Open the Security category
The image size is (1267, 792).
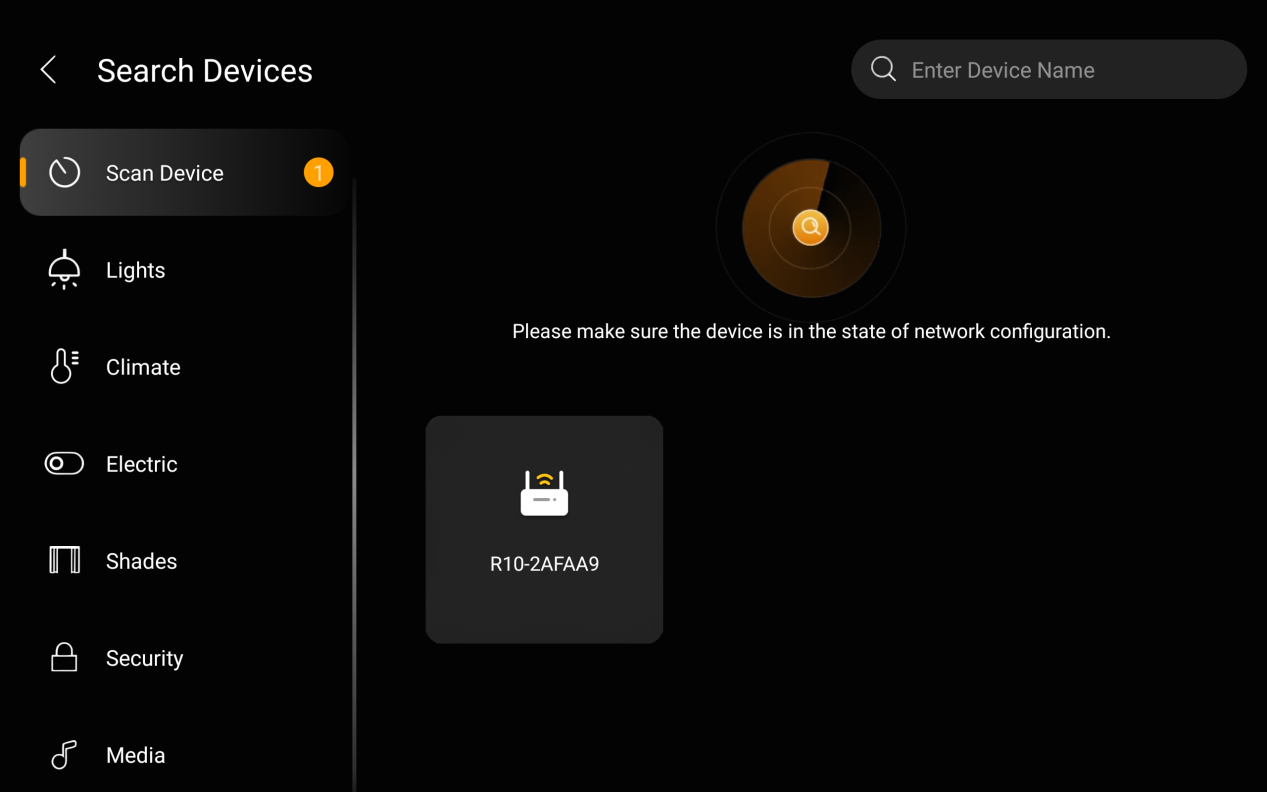coord(183,658)
